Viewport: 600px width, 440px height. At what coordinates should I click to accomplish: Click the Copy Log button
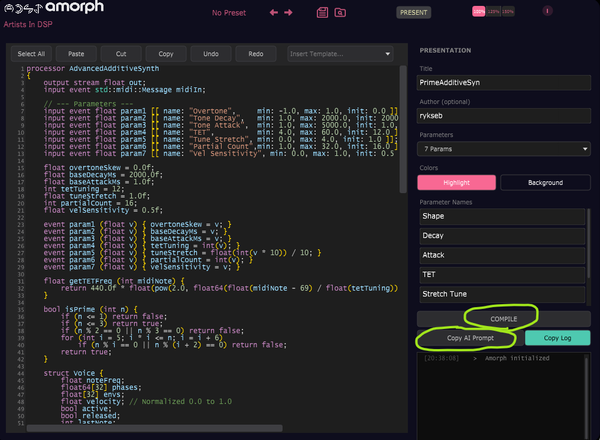click(558, 338)
